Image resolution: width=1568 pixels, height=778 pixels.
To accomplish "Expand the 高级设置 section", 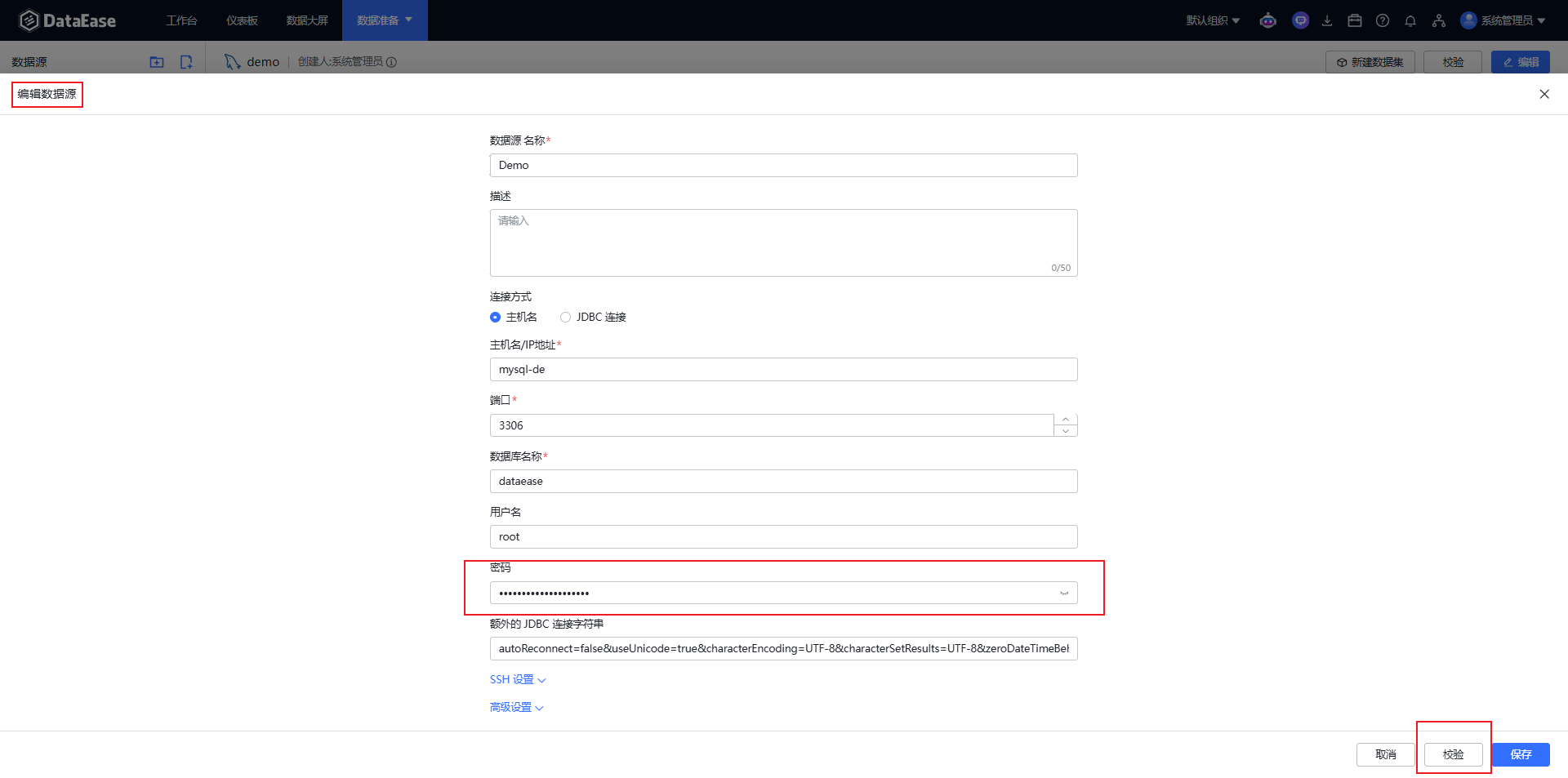I will tap(514, 707).
